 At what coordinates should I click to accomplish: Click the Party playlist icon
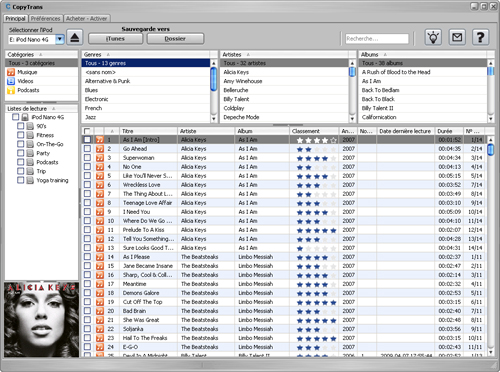tap(30, 153)
